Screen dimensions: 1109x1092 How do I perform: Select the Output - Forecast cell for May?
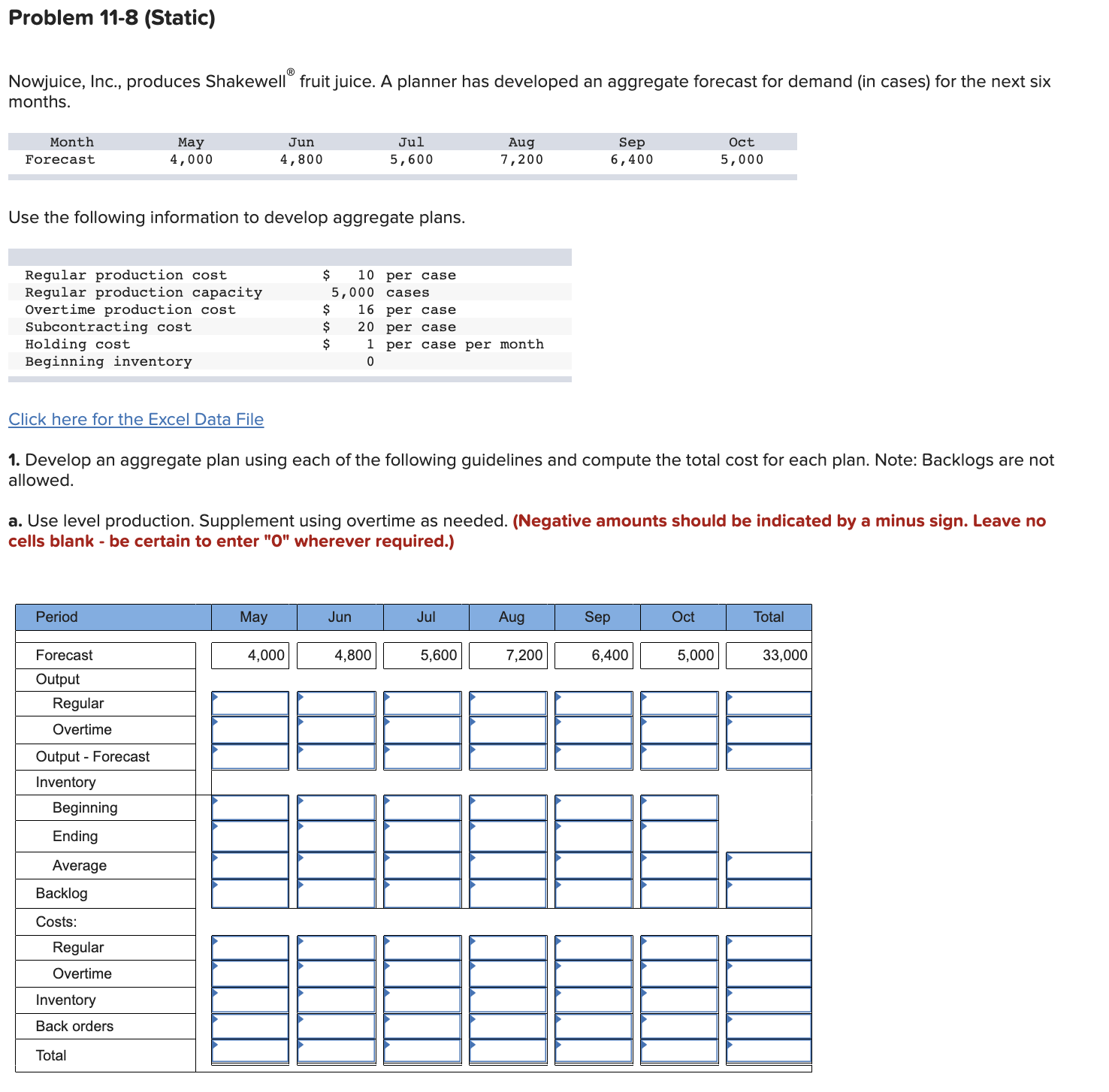(x=250, y=756)
